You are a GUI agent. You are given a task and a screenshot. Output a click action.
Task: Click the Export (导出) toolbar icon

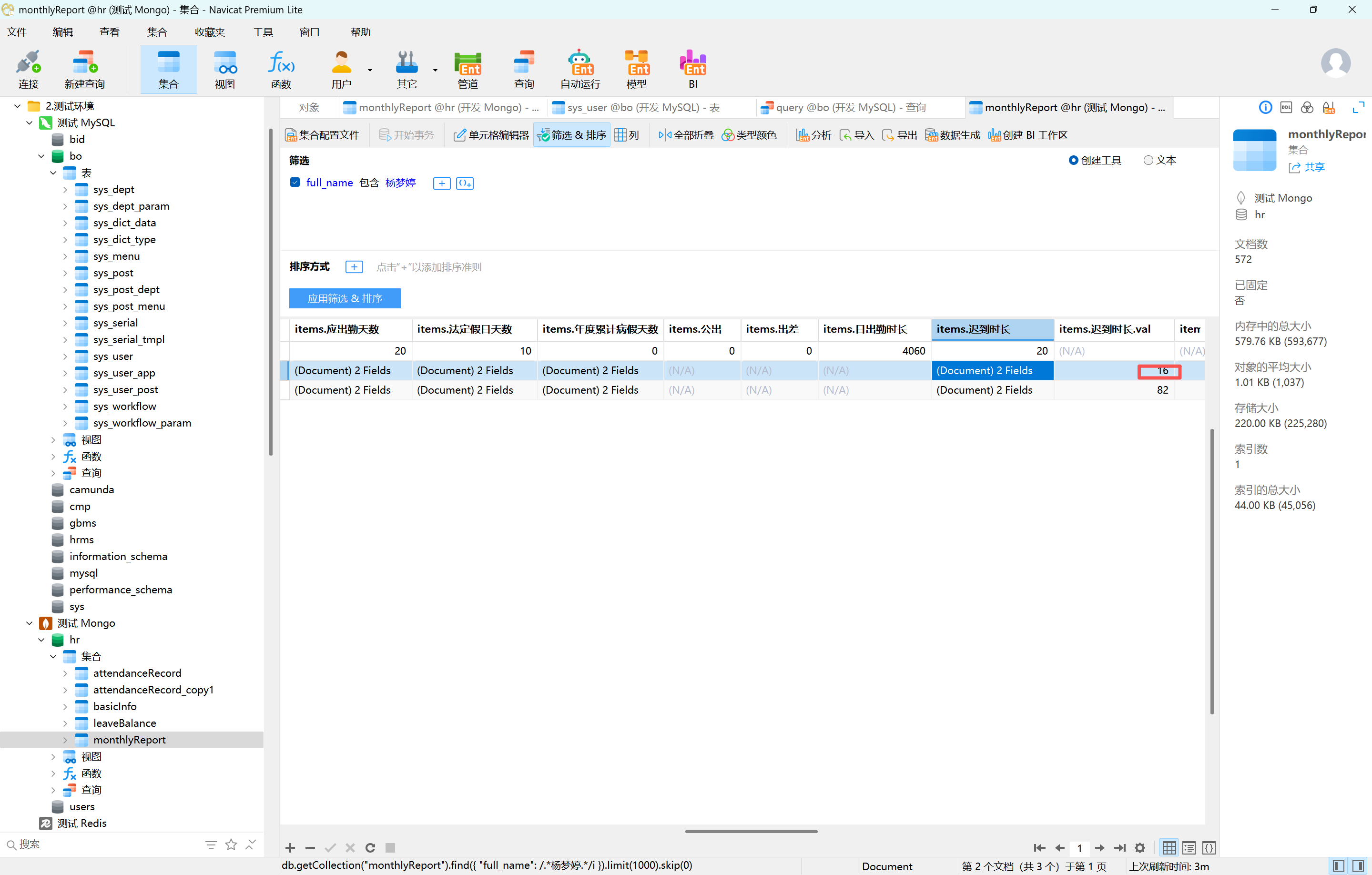point(899,135)
